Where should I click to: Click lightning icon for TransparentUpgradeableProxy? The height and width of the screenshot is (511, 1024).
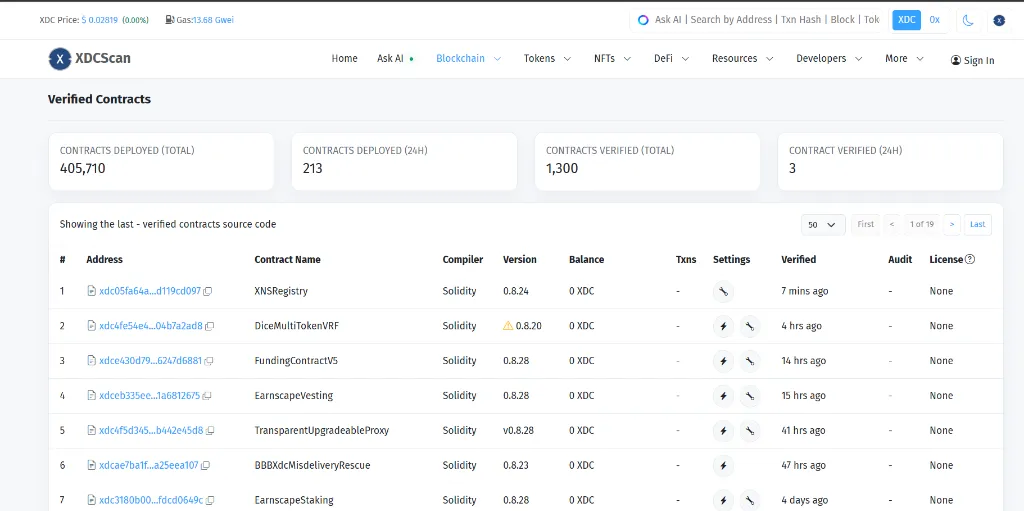tap(723, 431)
